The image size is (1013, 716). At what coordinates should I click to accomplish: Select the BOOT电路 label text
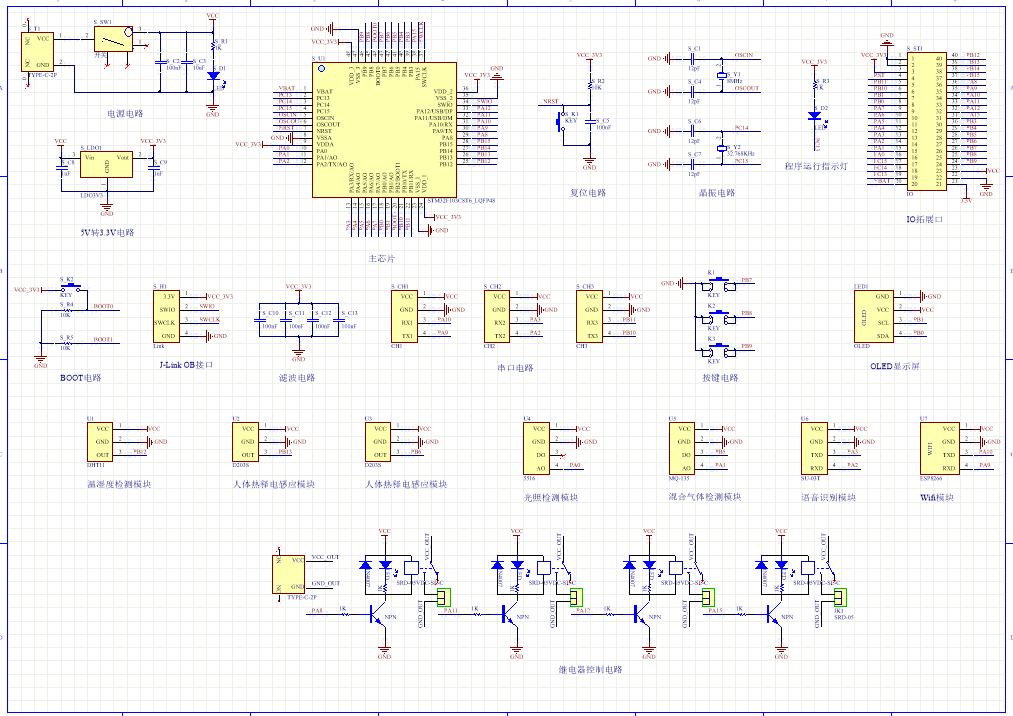[x=81, y=378]
